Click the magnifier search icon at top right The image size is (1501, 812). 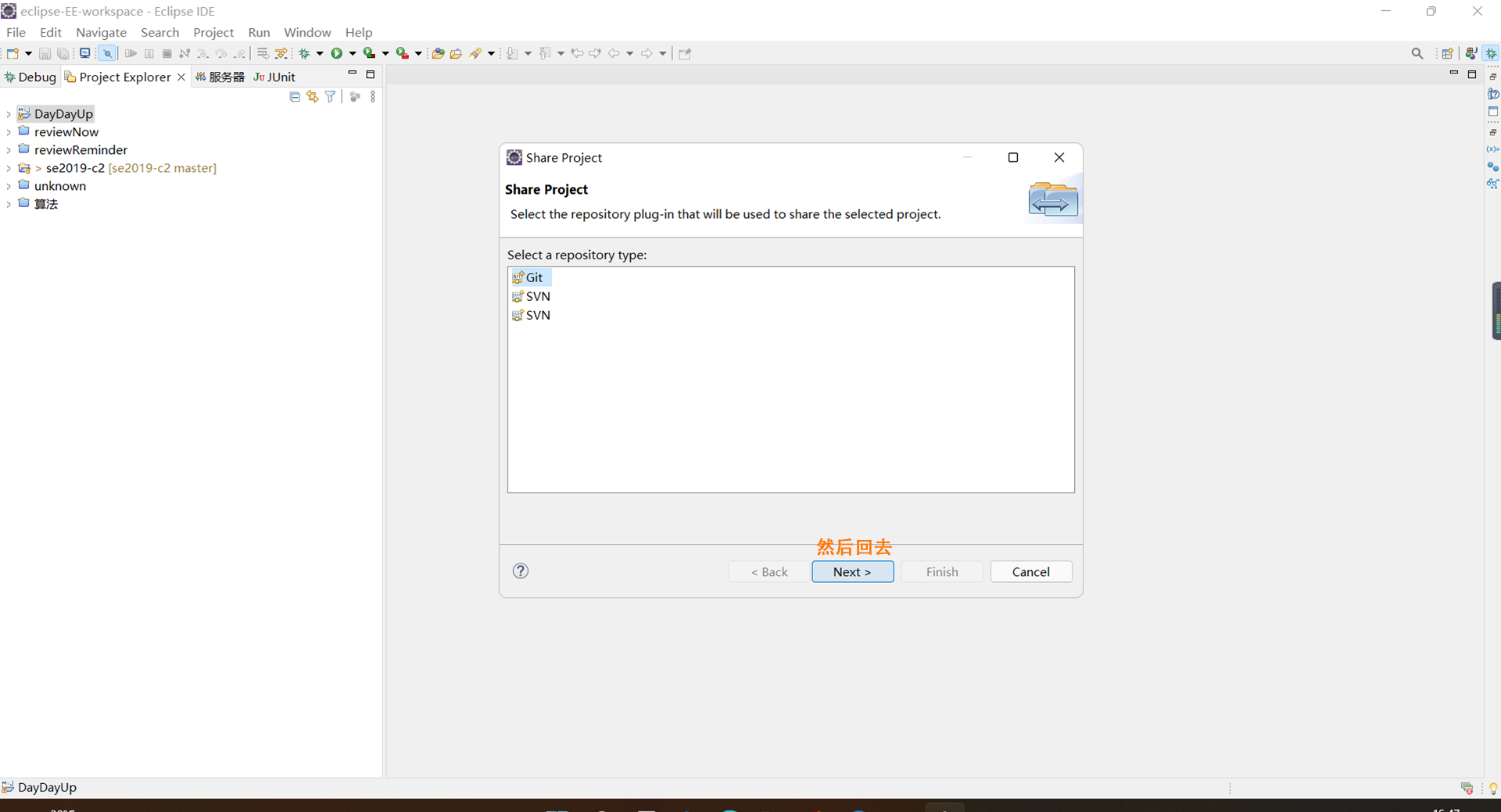[x=1417, y=53]
